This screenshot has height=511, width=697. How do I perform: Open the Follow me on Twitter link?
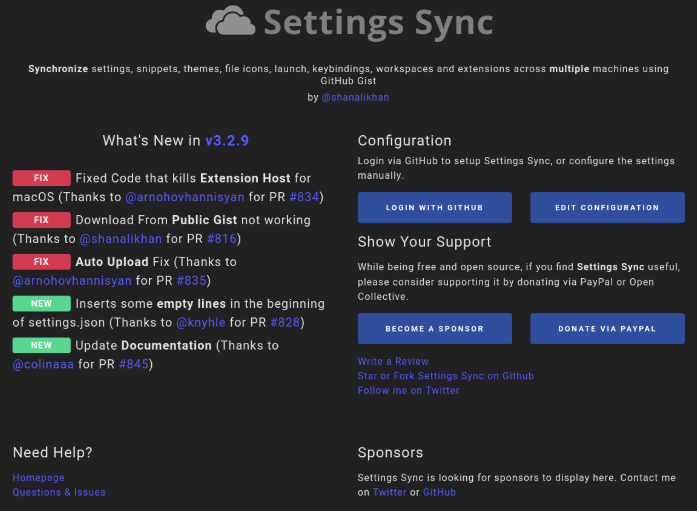pyautogui.click(x=408, y=391)
